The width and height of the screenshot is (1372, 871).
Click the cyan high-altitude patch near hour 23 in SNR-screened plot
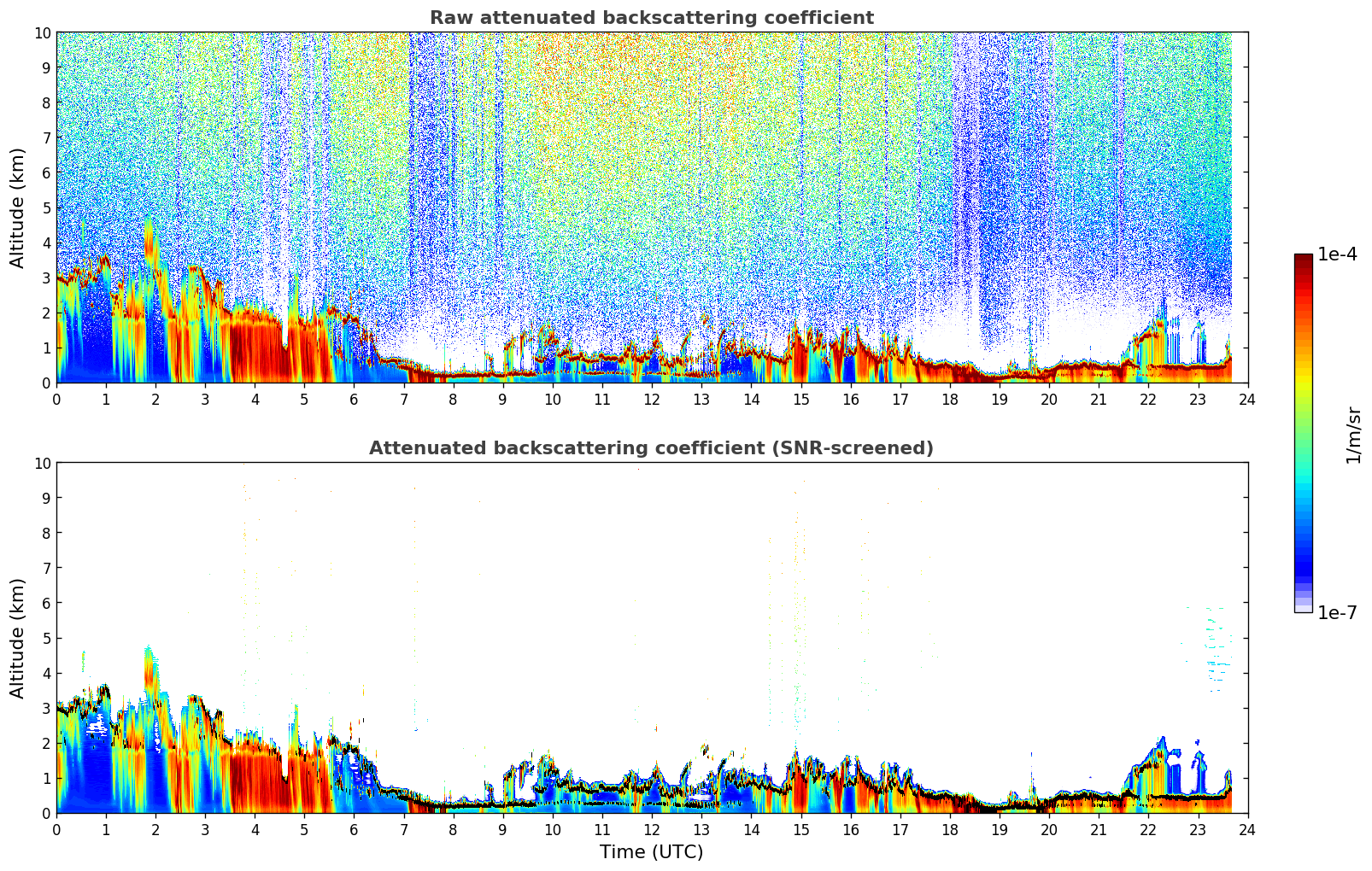pos(1218,649)
